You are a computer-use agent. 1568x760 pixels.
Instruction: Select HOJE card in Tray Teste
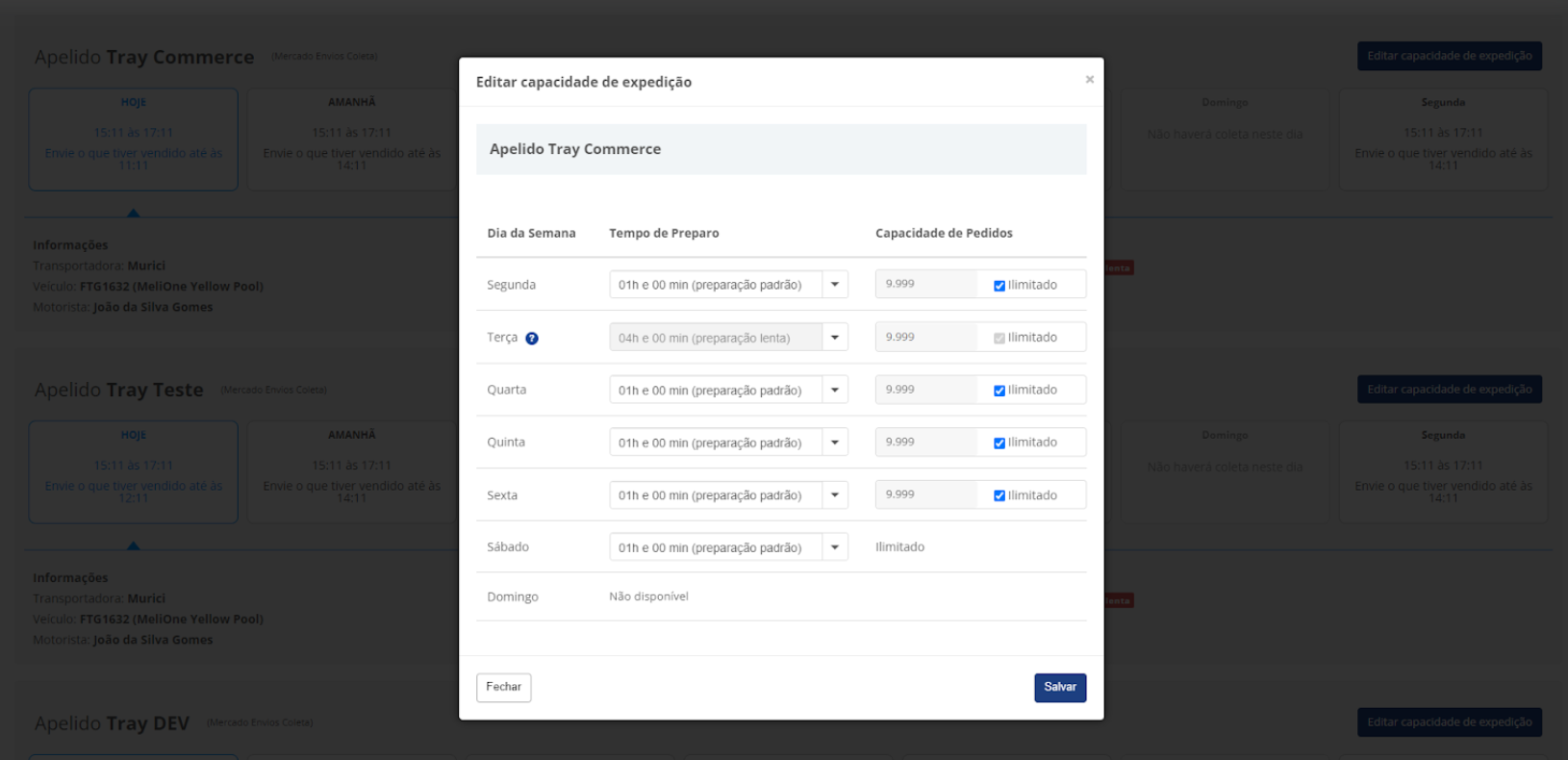click(134, 472)
